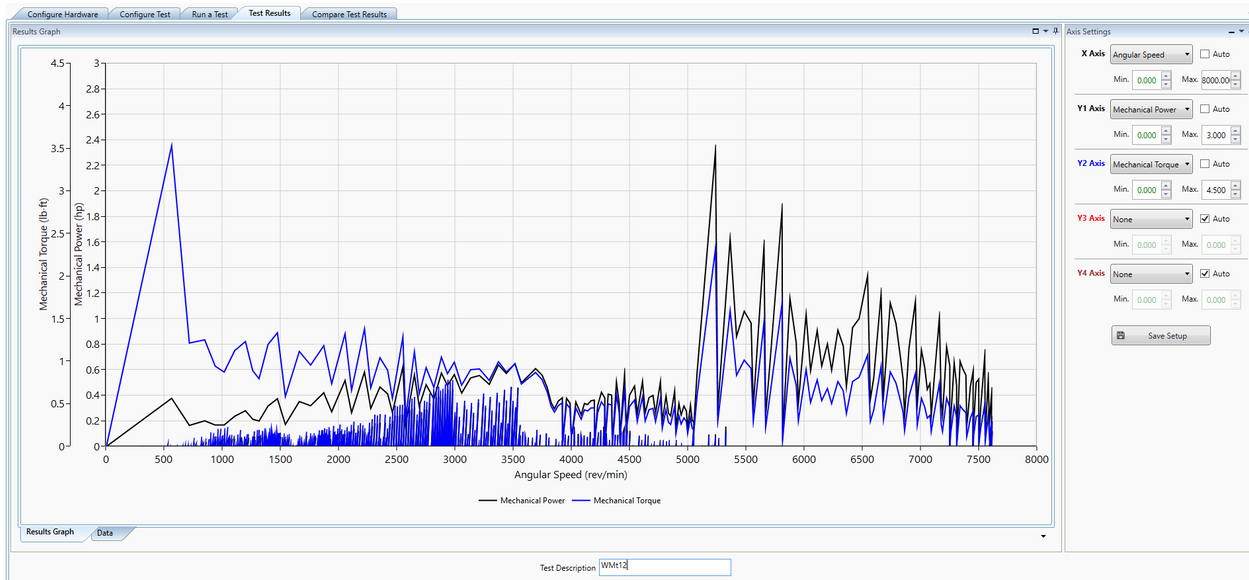This screenshot has width=1249, height=580.
Task: Enable Auto for the Y1 Axis
Action: (1204, 109)
